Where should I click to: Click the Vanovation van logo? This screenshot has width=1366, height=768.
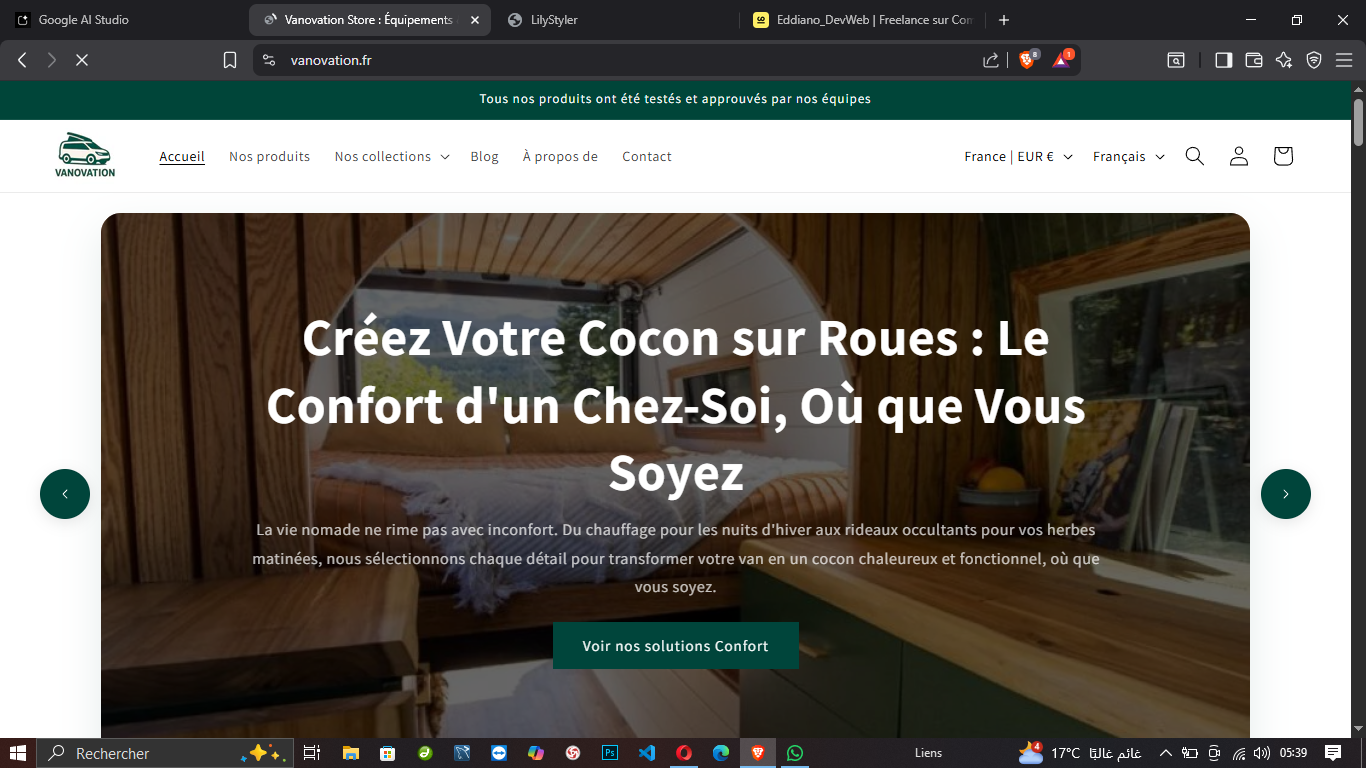[85, 155]
